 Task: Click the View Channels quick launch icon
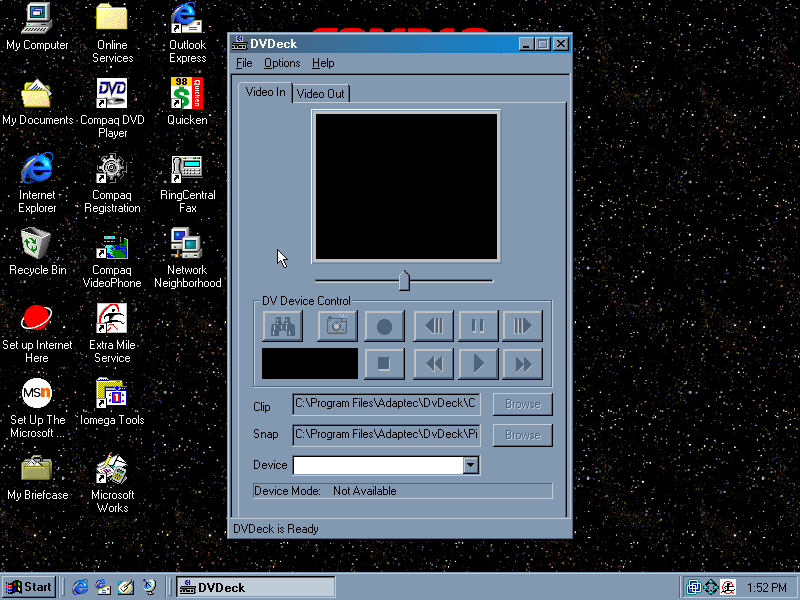pos(149,587)
